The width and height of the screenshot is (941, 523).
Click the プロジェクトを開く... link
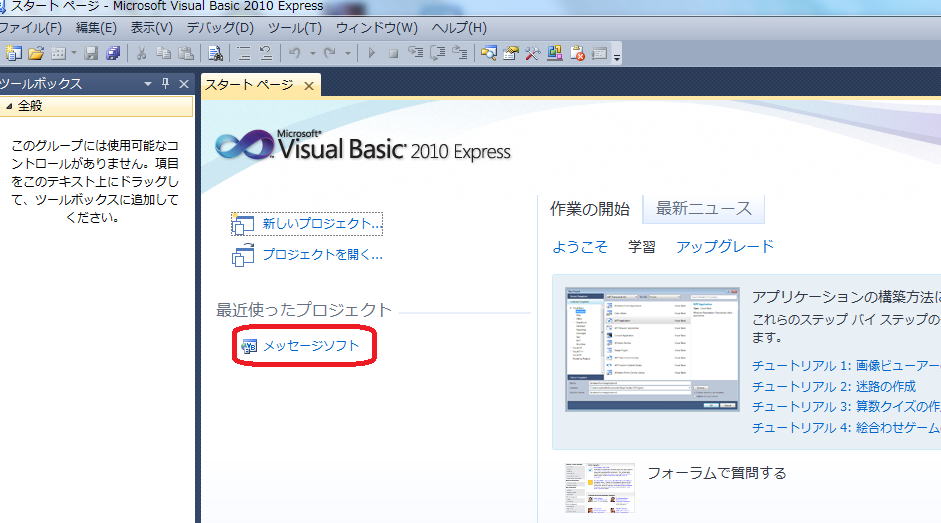click(x=322, y=255)
